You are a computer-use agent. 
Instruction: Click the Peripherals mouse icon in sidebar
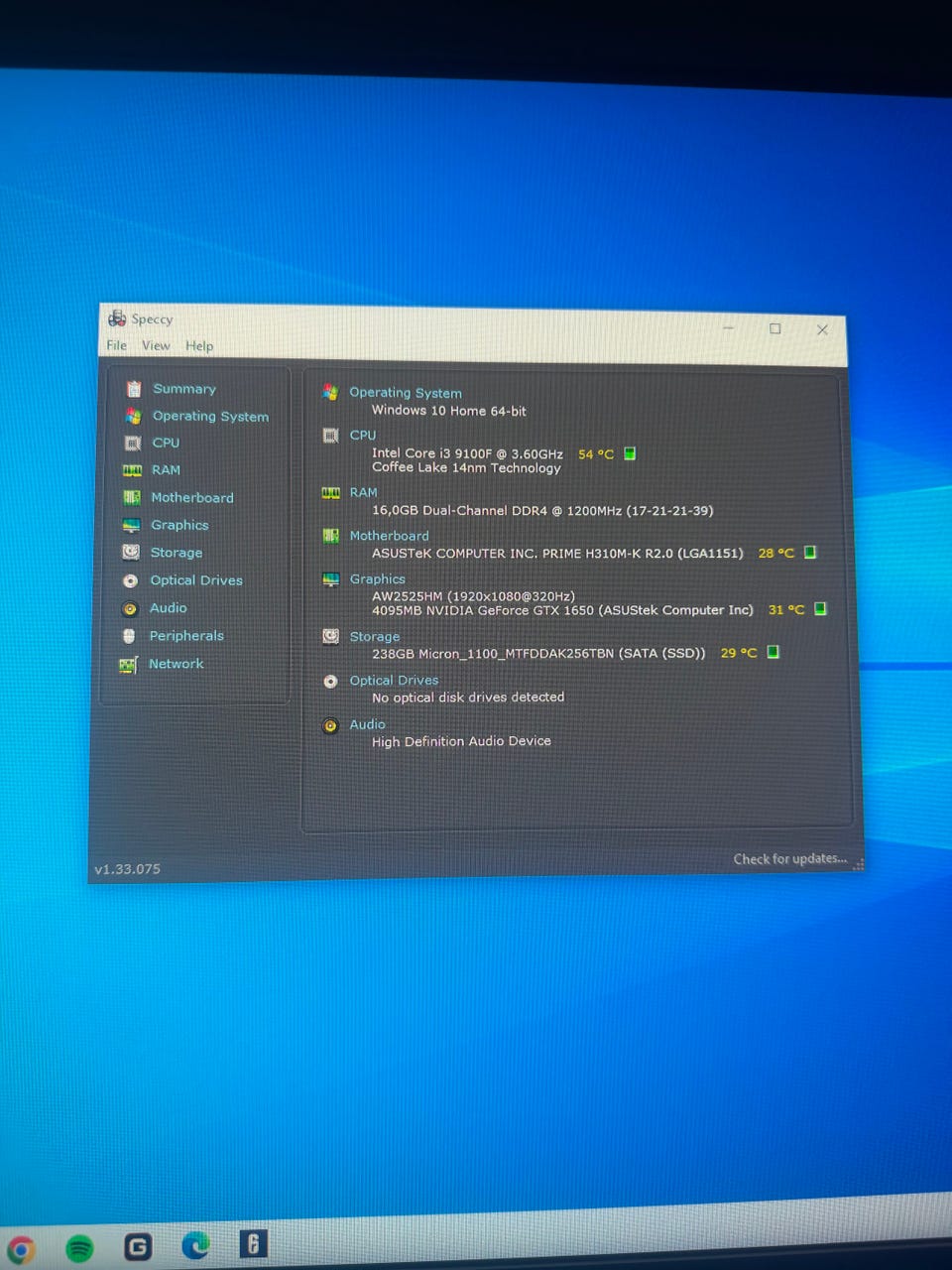pos(129,636)
